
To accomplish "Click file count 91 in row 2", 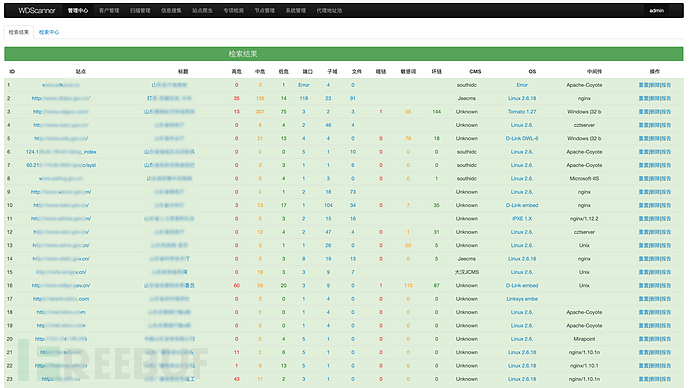I will point(353,99).
